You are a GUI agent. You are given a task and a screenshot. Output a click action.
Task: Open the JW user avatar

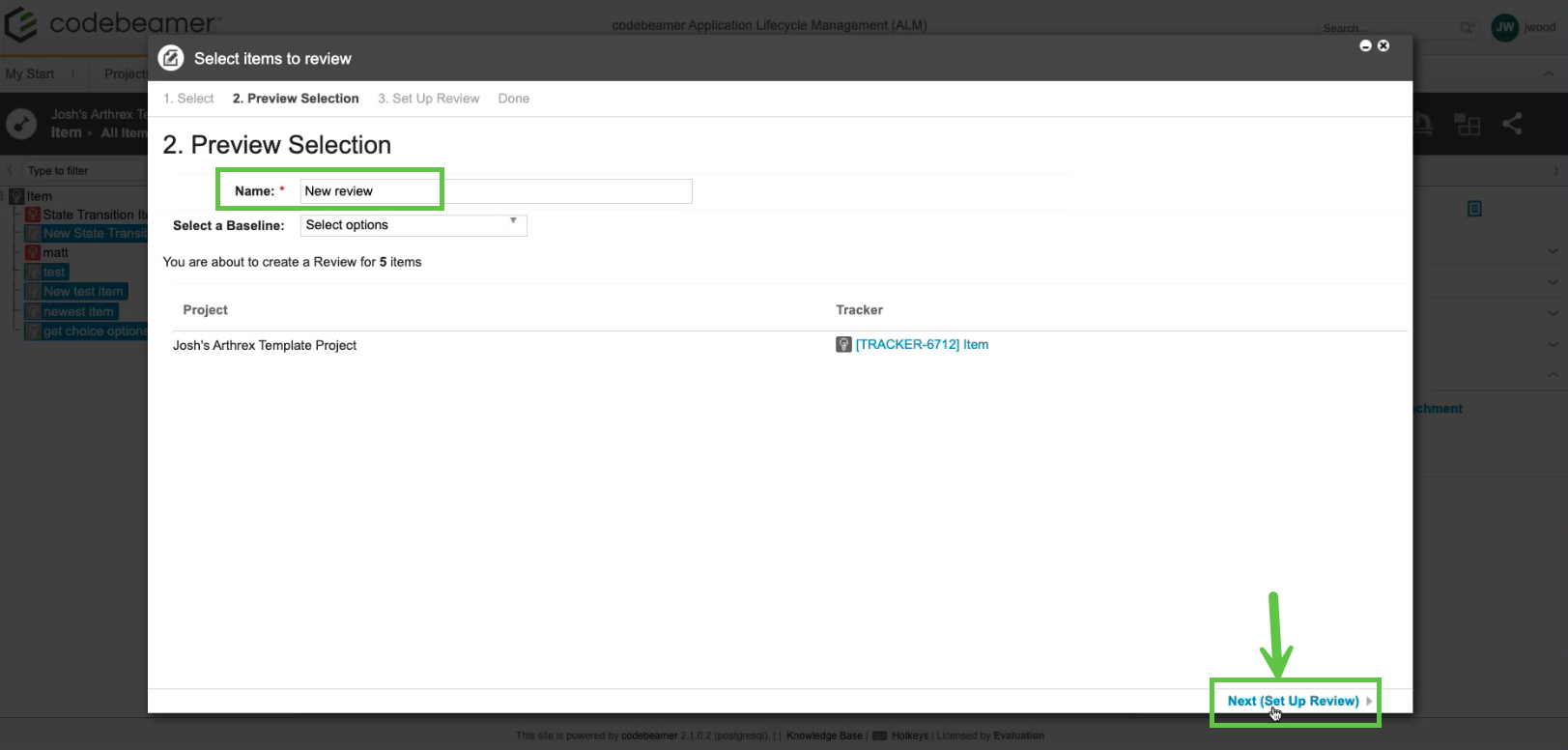point(1504,27)
